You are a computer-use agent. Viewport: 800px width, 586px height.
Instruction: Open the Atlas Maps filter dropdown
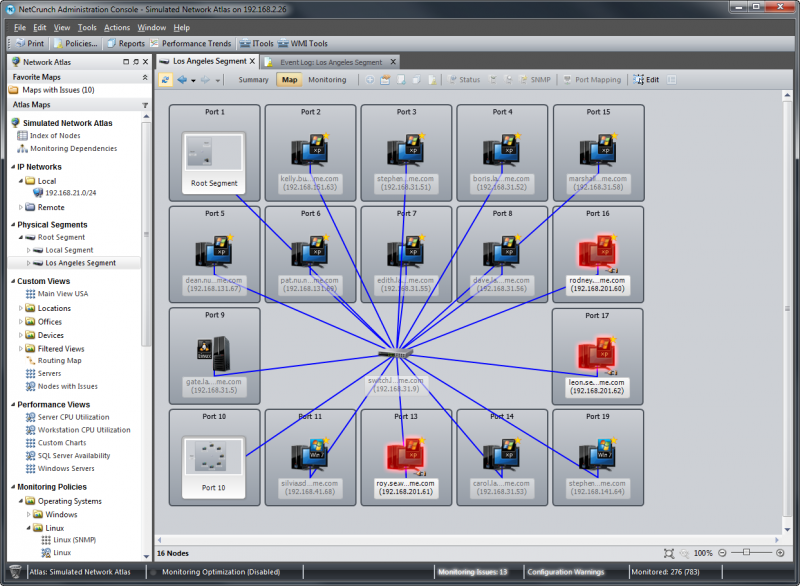tap(145, 105)
